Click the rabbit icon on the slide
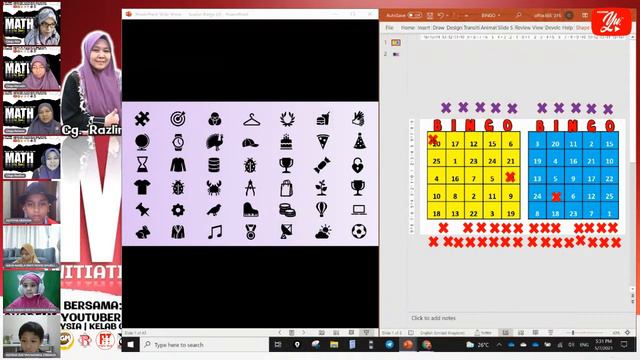 [142, 232]
